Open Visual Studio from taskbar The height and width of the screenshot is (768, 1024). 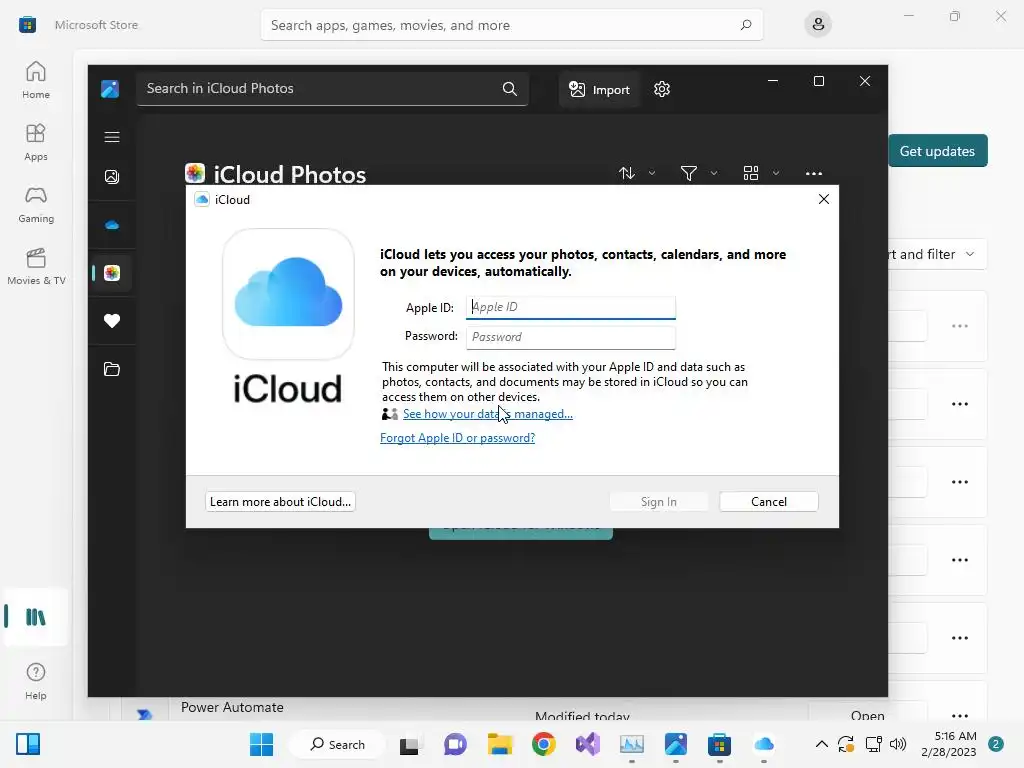click(x=587, y=744)
